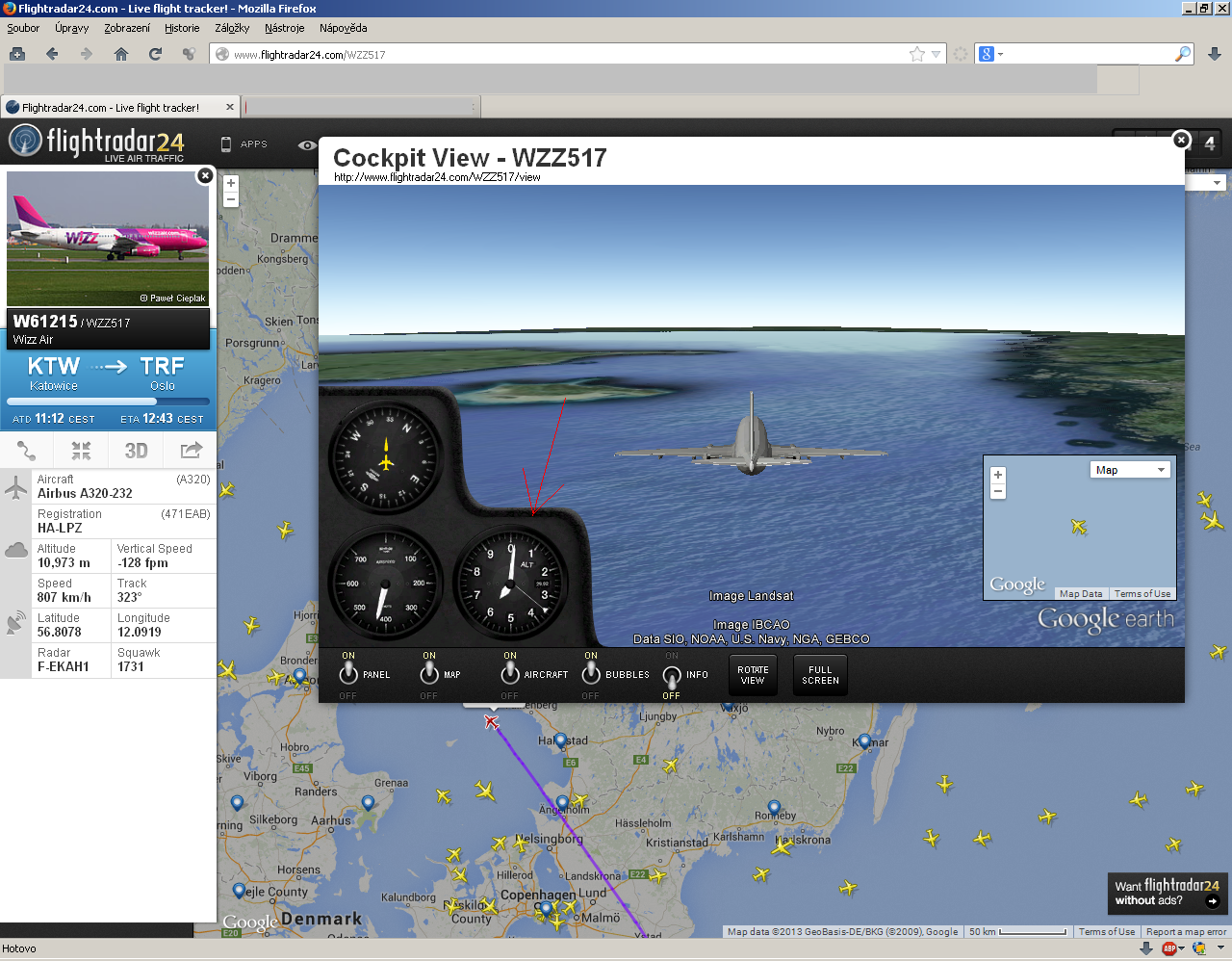Show the flight route with the route icon

point(26,450)
